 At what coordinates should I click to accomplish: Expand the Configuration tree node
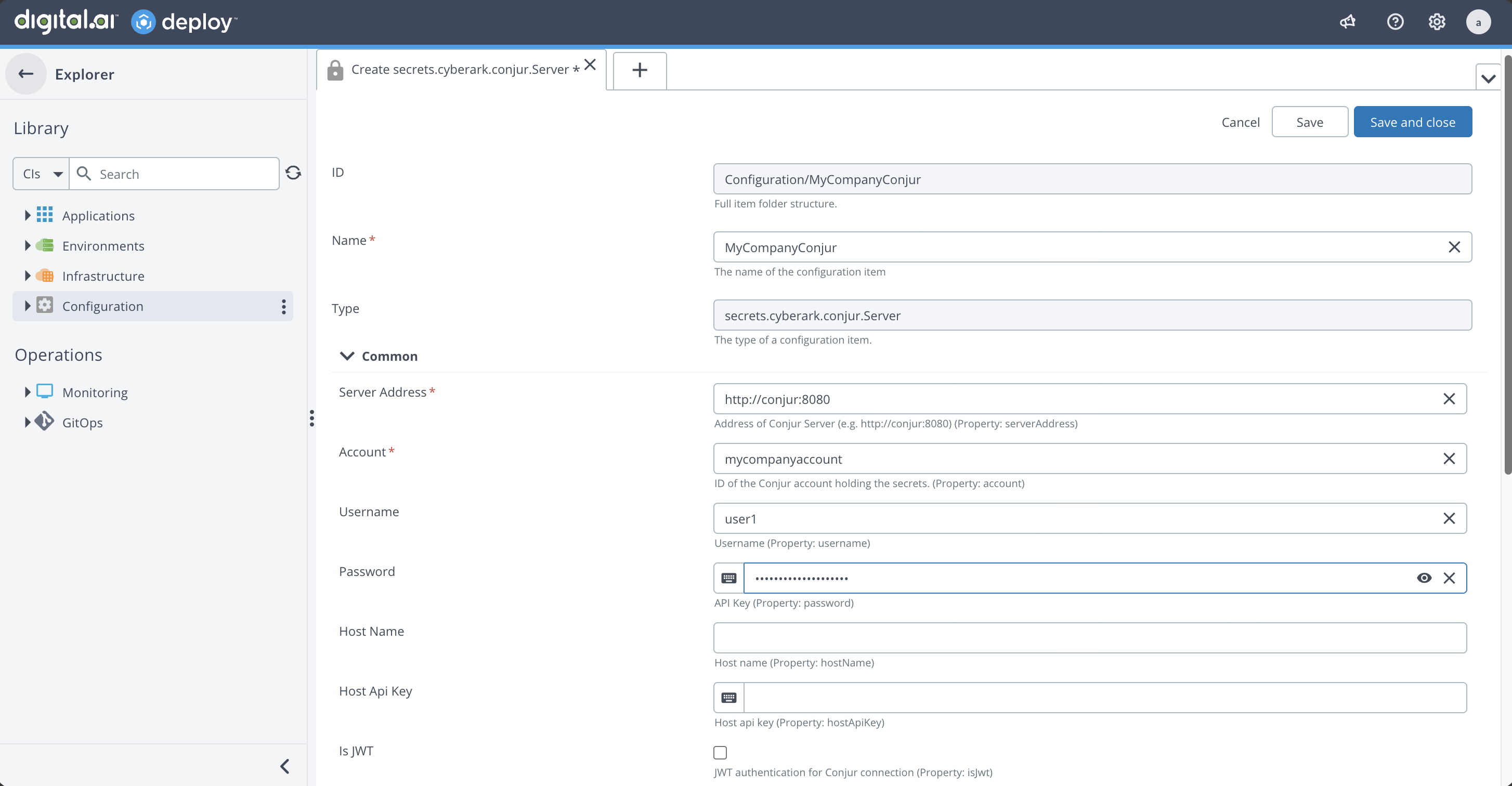point(27,306)
